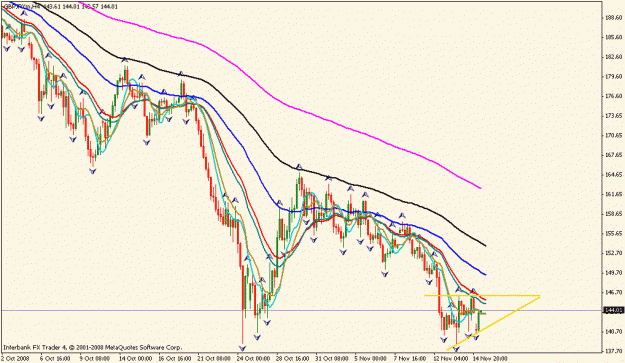Image resolution: width=625 pixels, height=363 pixels.
Task: Click the 158.65 price axis label
Action: [614, 214]
